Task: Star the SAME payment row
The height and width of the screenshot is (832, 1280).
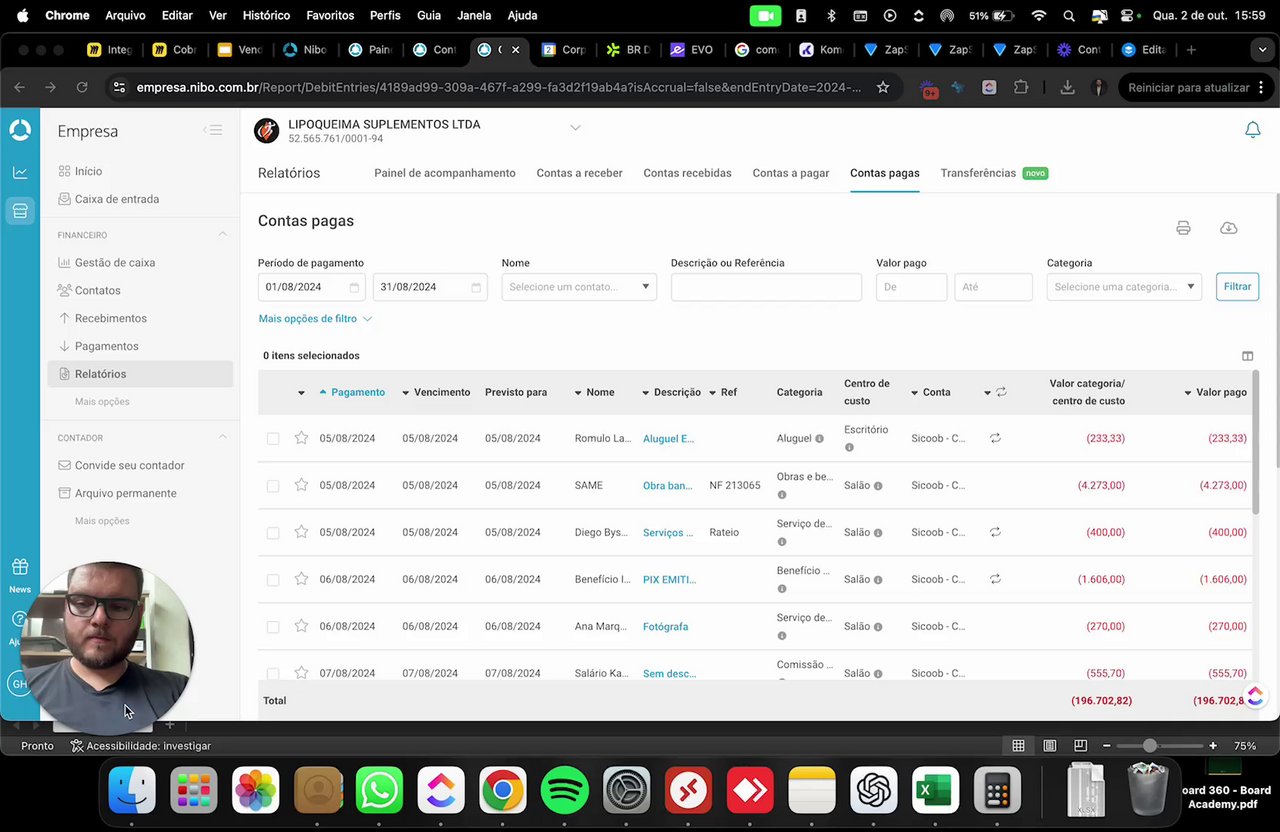Action: [301, 485]
